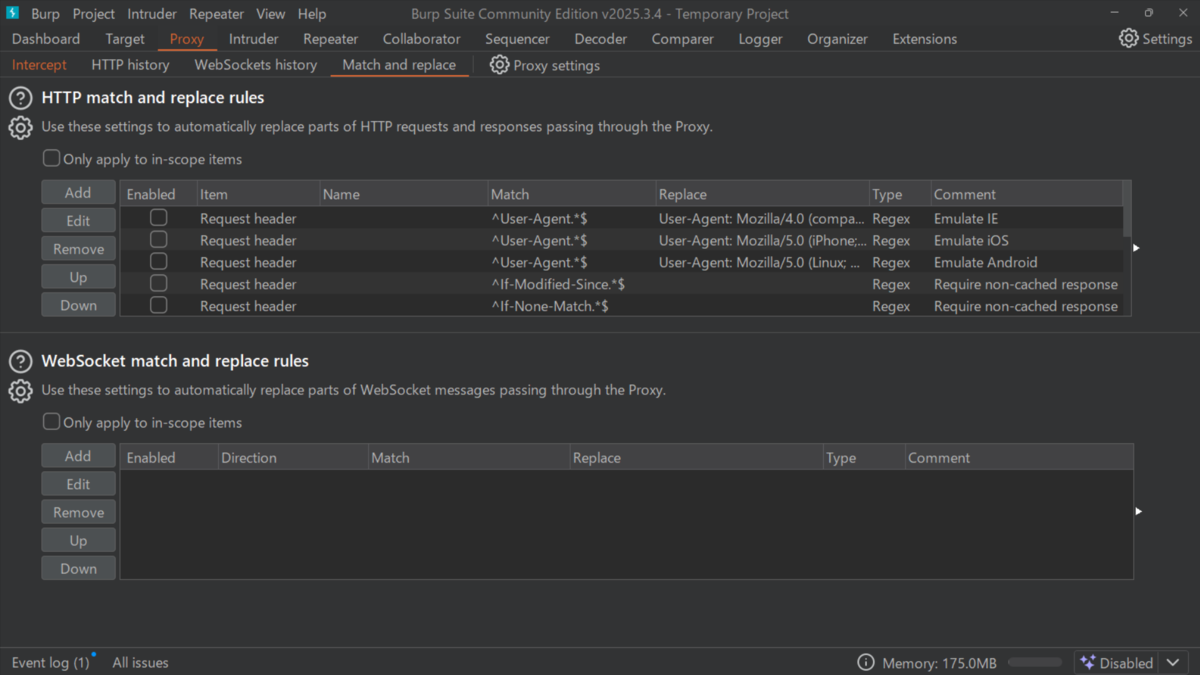The image size is (1200, 675).
Task: Expand the arrow right of the WebSocket rules table
Action: (x=1137, y=511)
